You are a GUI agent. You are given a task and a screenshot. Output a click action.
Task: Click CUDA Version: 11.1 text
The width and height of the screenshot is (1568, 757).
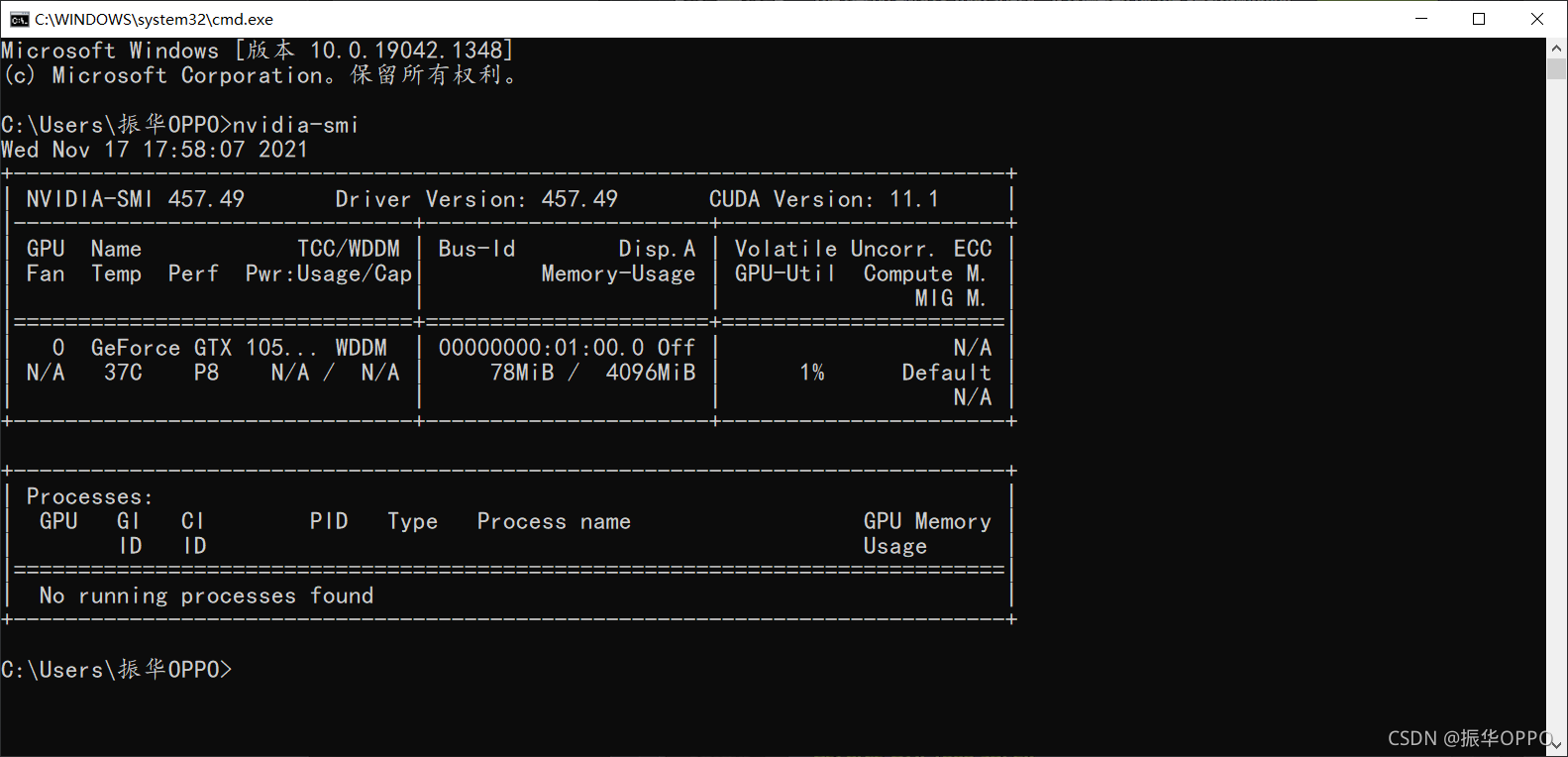(823, 199)
